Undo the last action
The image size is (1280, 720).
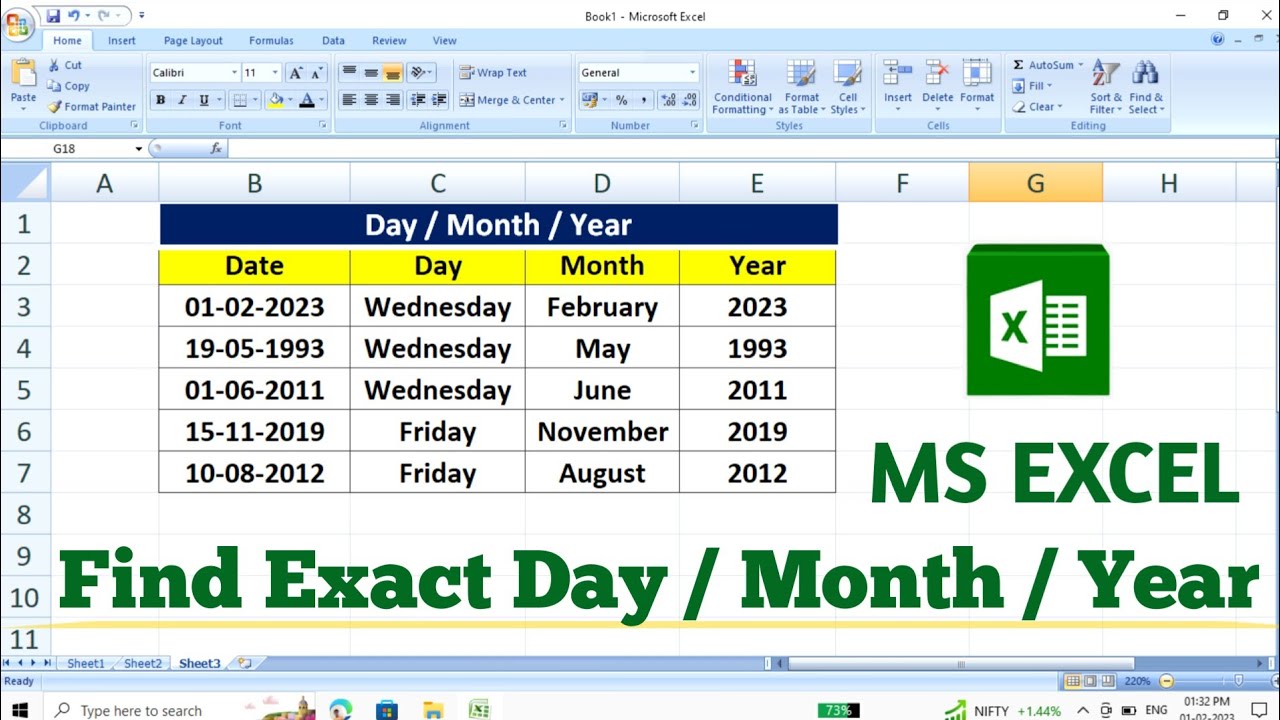point(74,16)
